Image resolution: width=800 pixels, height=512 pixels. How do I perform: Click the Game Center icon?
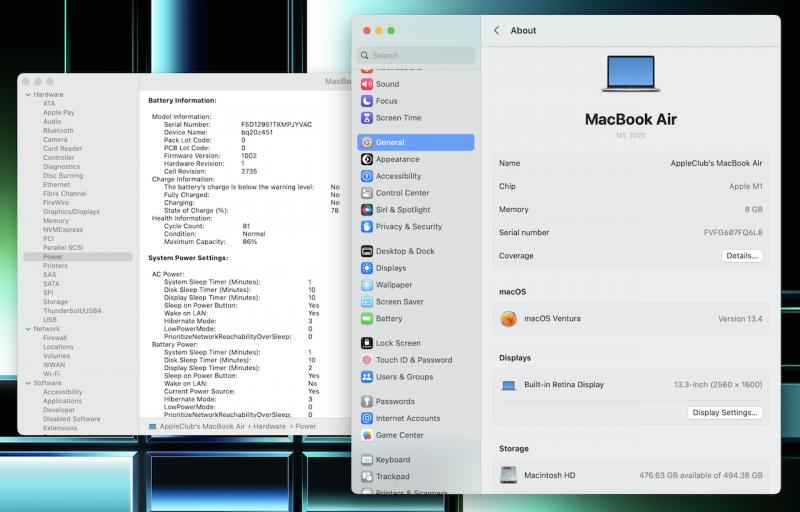pos(367,435)
